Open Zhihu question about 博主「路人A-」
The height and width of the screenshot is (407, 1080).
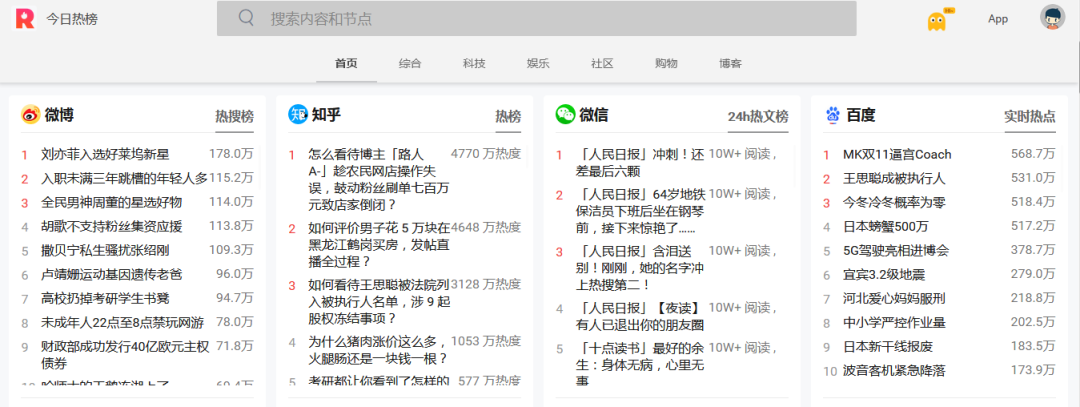pos(379,179)
